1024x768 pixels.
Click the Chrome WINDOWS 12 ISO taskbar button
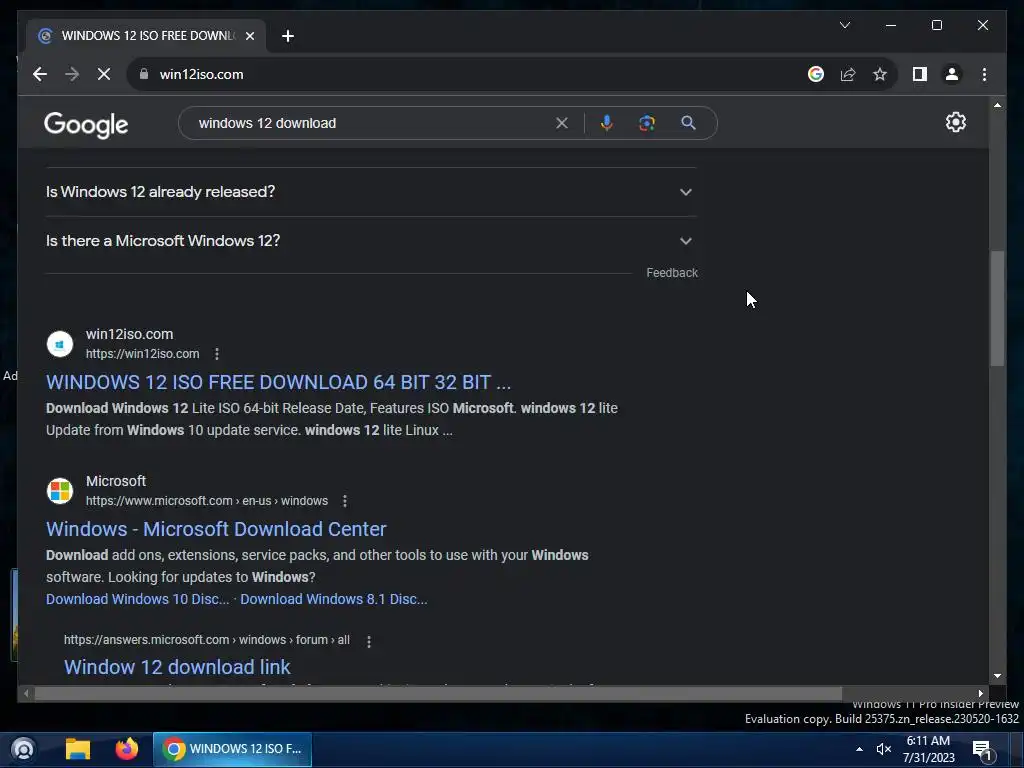coord(232,748)
